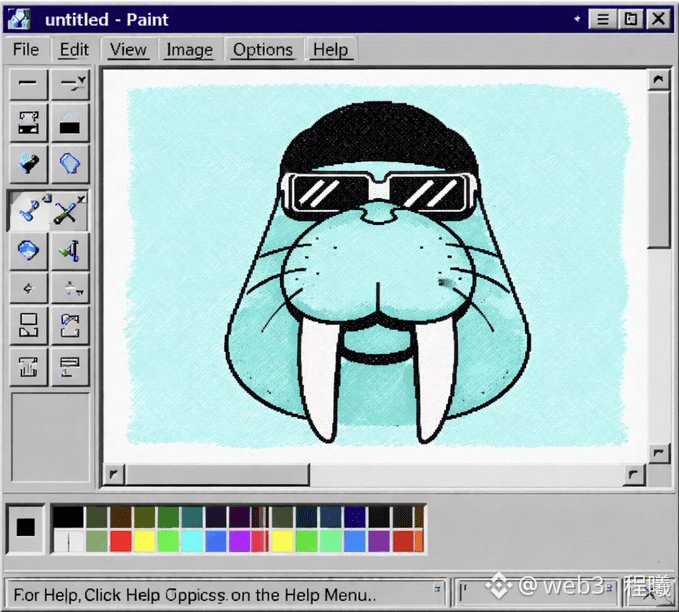Open the Help menu
679x612 pixels.
[x=330, y=49]
